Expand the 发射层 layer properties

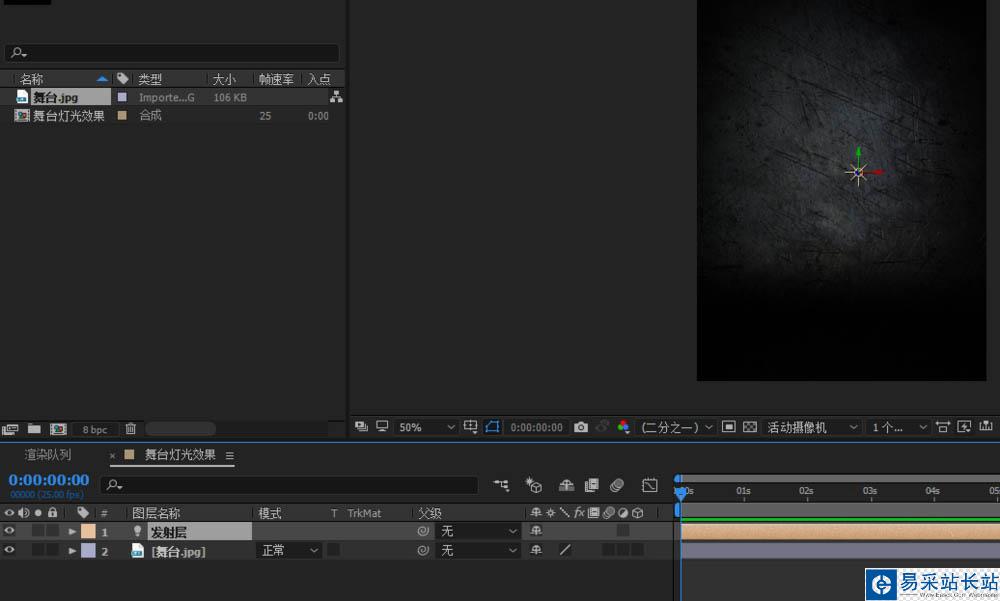pos(72,532)
